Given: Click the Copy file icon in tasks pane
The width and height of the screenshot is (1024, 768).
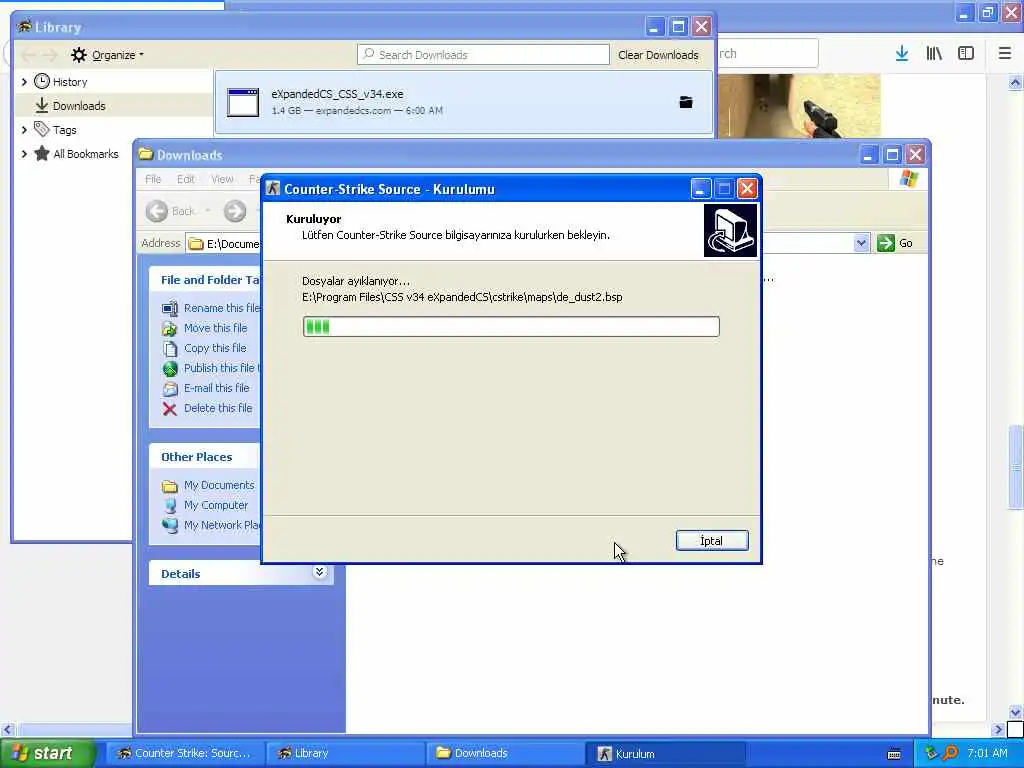Looking at the screenshot, I should point(170,349).
